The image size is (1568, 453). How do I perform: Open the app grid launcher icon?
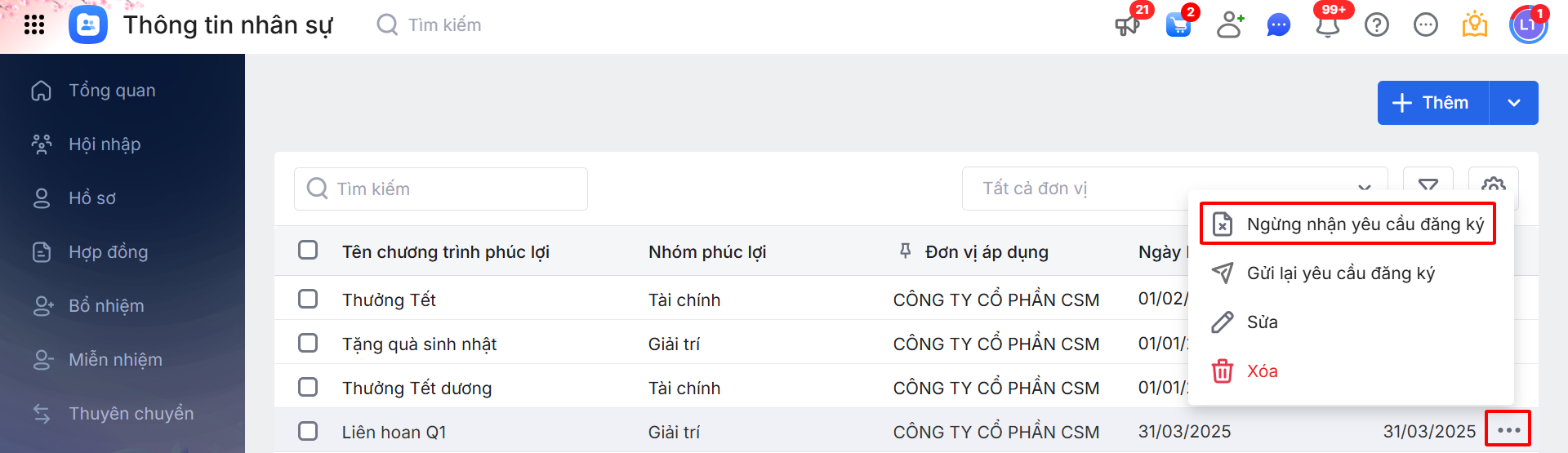tap(34, 25)
